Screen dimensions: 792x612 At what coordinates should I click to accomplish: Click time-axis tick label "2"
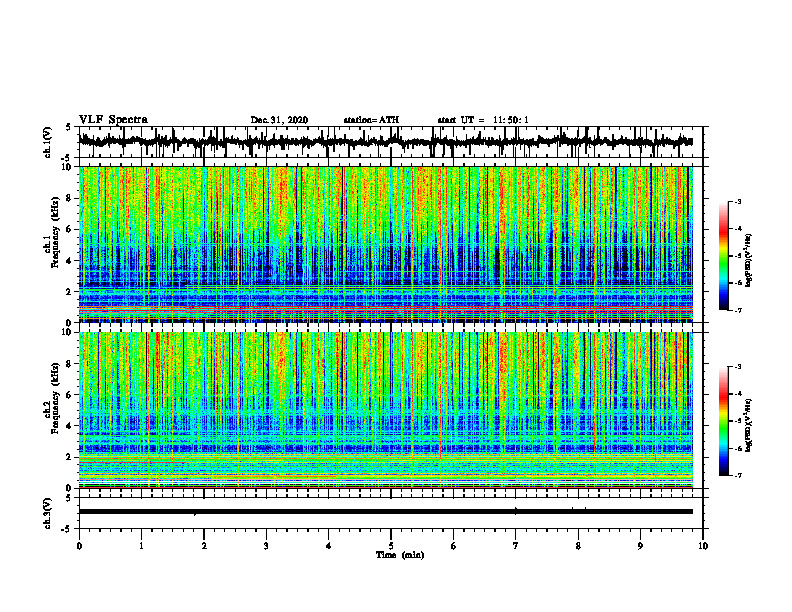[204, 546]
